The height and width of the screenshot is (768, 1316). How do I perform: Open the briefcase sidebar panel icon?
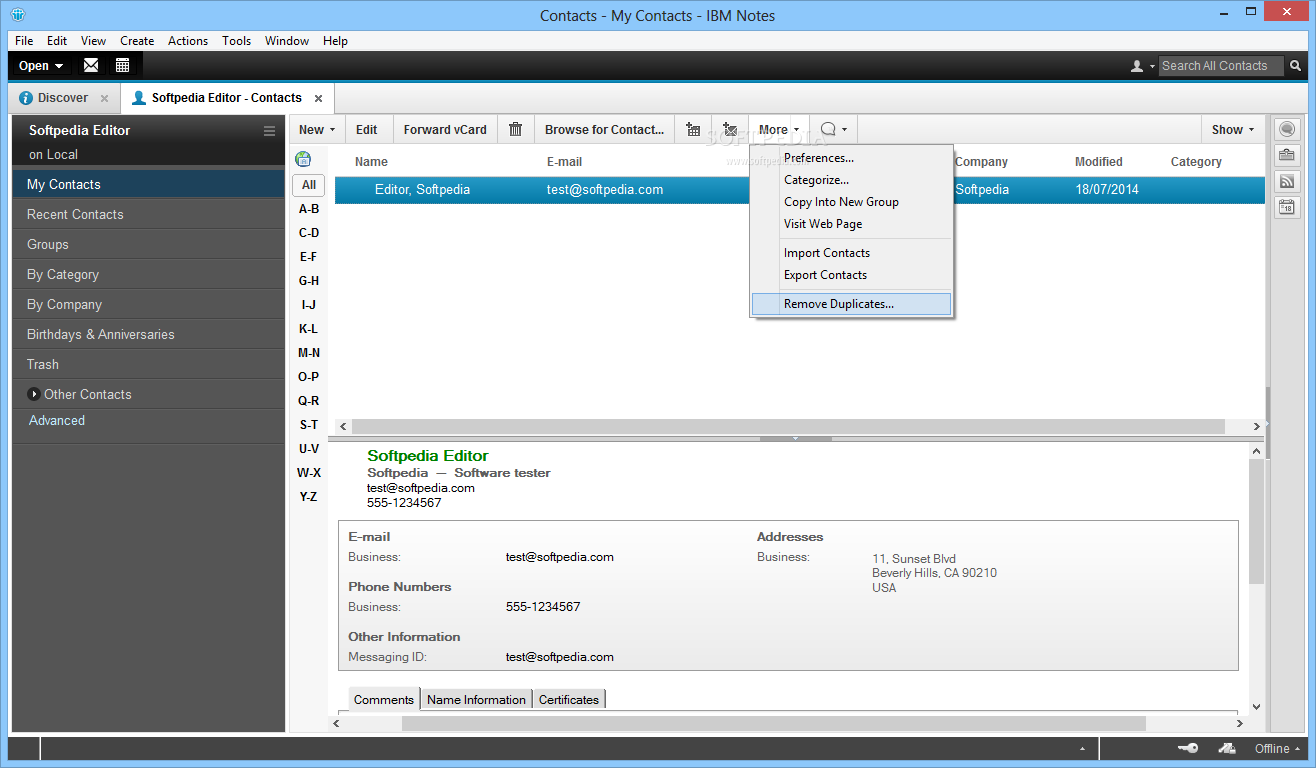[x=1286, y=155]
